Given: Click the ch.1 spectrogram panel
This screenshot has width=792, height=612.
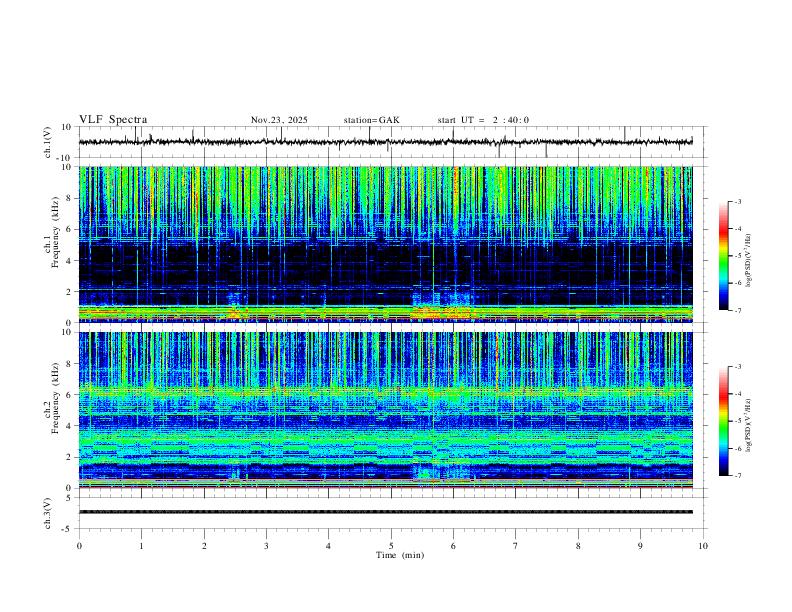Looking at the screenshot, I should click(386, 244).
